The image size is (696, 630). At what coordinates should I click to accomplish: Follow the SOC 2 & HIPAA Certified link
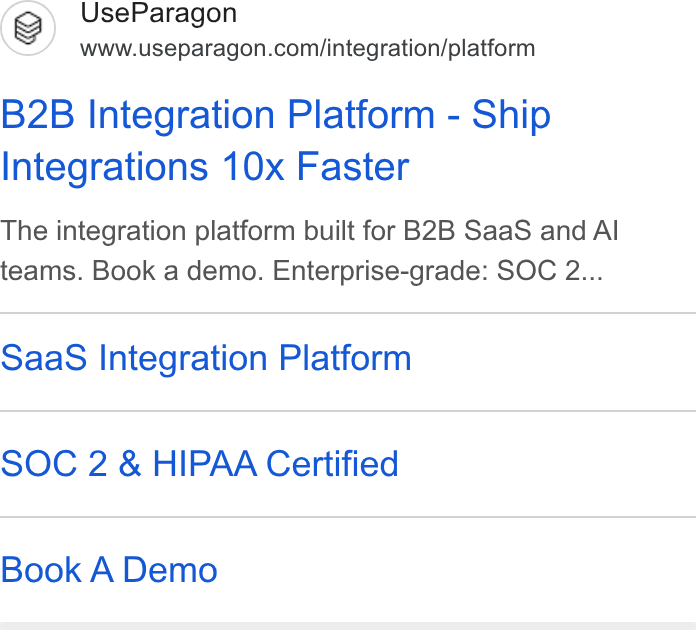pos(199,464)
